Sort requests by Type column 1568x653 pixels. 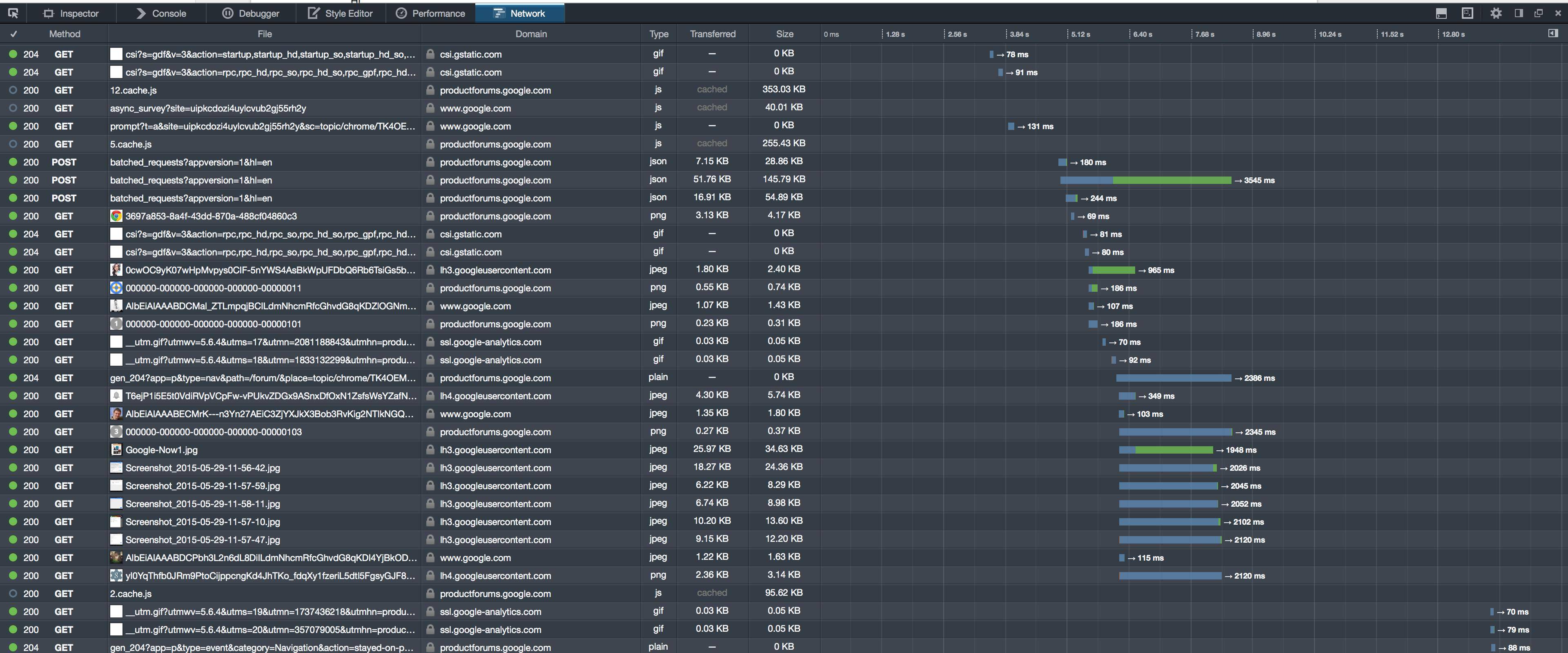(659, 34)
